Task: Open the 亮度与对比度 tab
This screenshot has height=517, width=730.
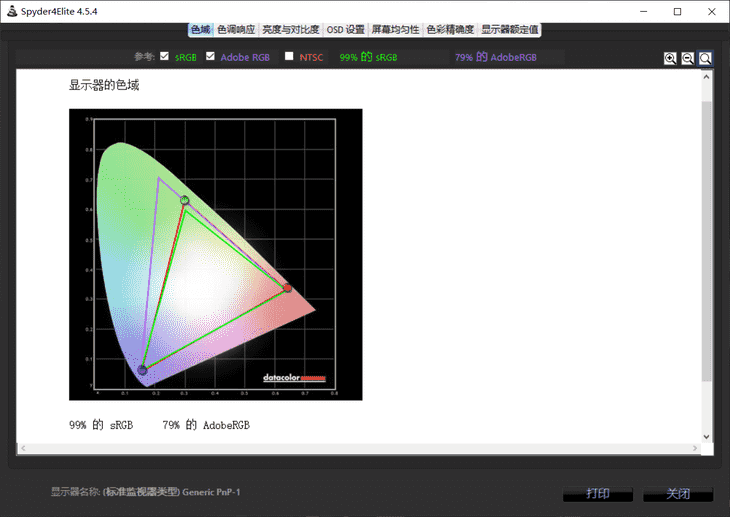Action: (x=291, y=30)
